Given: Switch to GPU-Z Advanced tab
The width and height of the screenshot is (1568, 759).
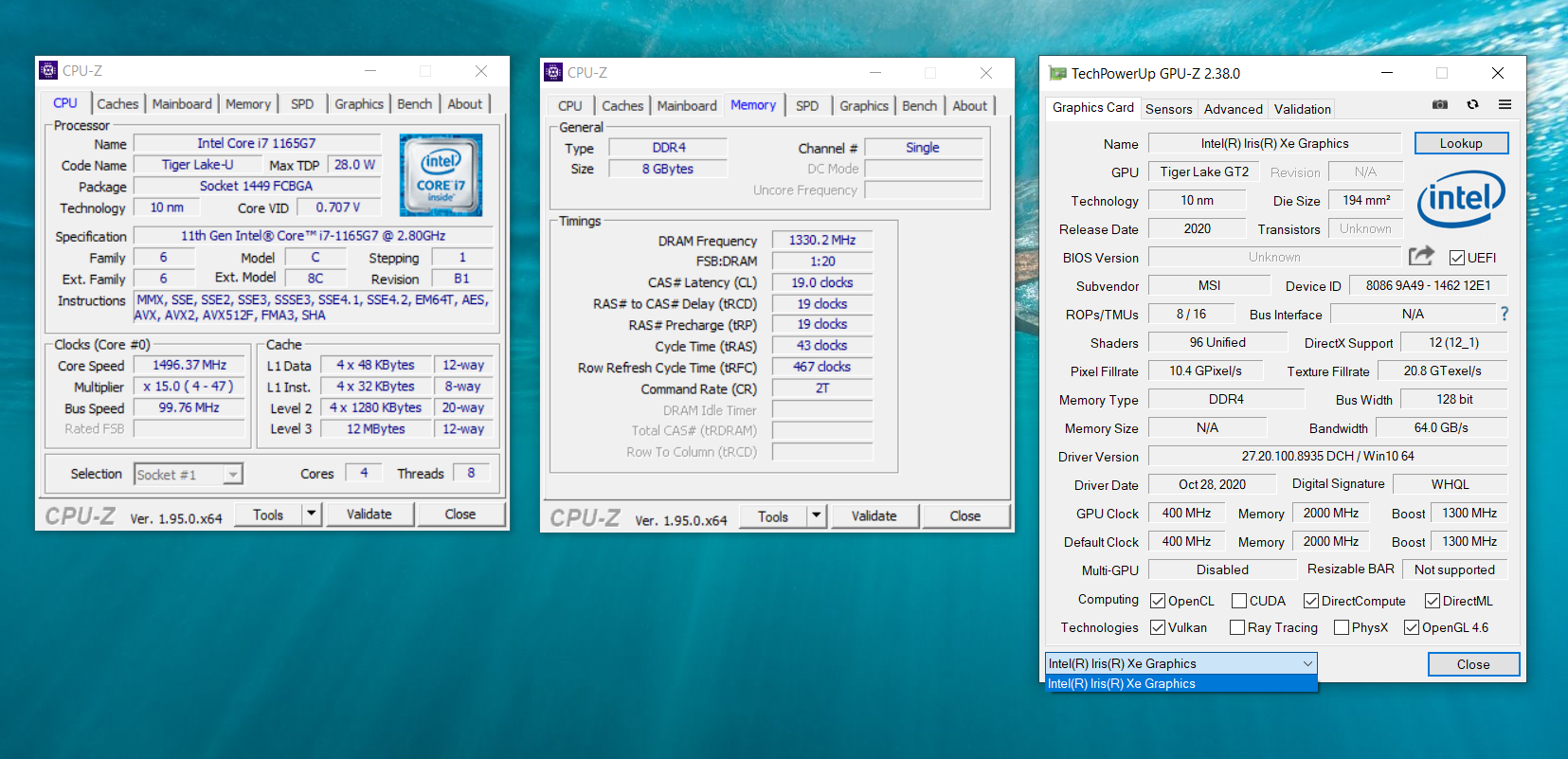Looking at the screenshot, I should click(1234, 109).
